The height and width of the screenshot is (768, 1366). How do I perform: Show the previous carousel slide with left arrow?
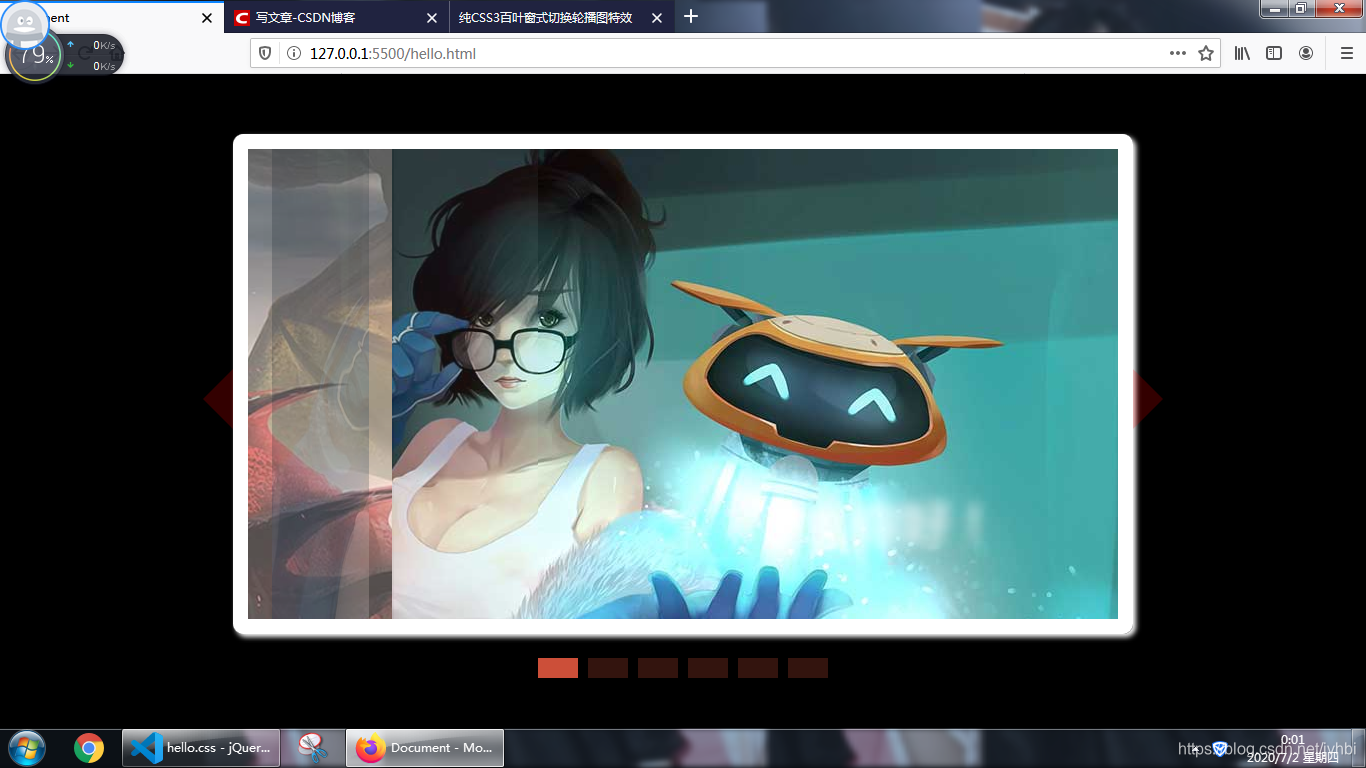(x=218, y=399)
